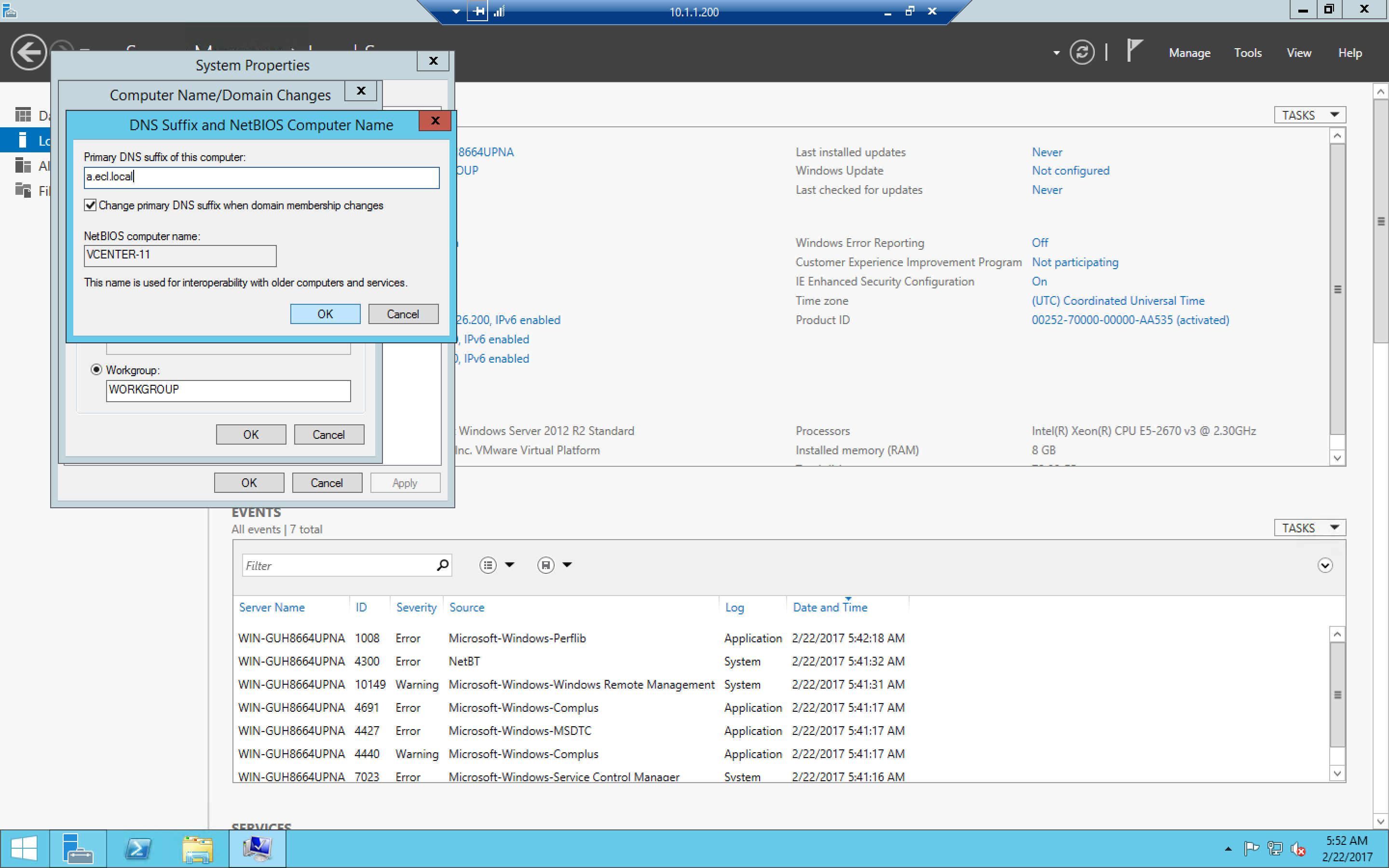Confirm DNS suffix dialog with OK
The width and height of the screenshot is (1389, 868).
[x=325, y=314]
